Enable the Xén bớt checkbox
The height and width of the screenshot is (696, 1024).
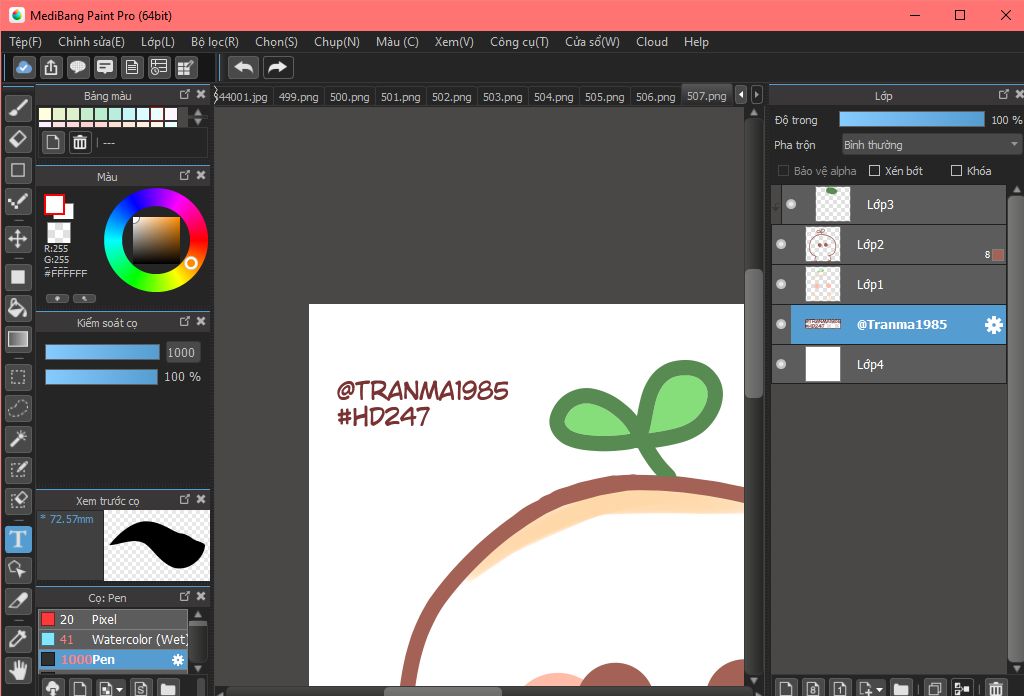tap(875, 171)
